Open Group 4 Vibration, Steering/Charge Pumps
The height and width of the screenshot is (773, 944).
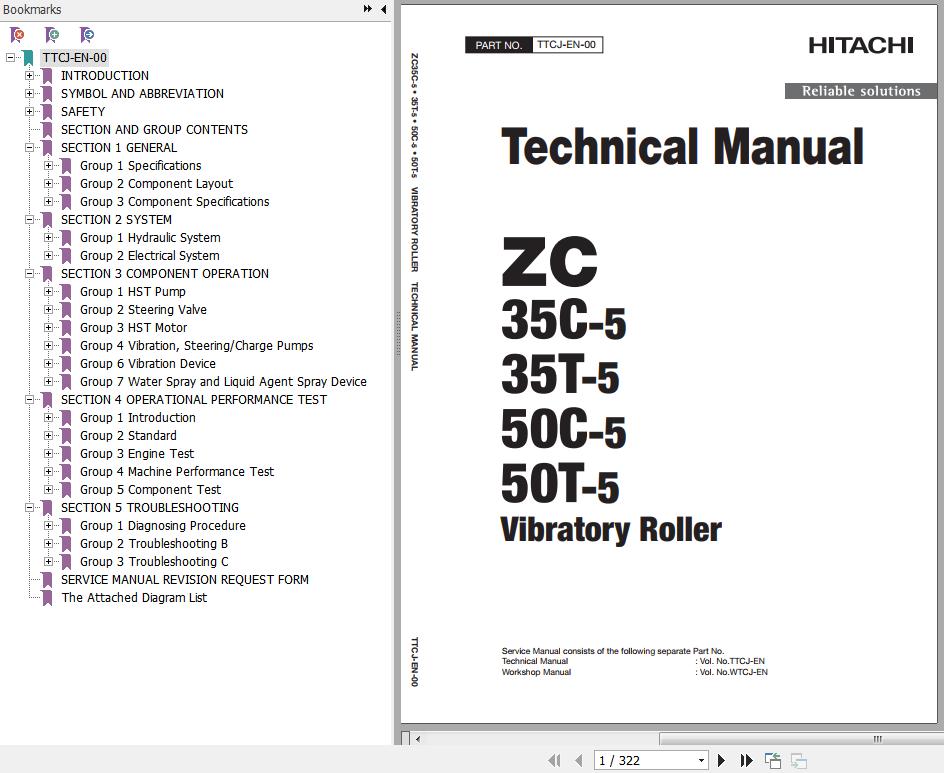coord(197,346)
